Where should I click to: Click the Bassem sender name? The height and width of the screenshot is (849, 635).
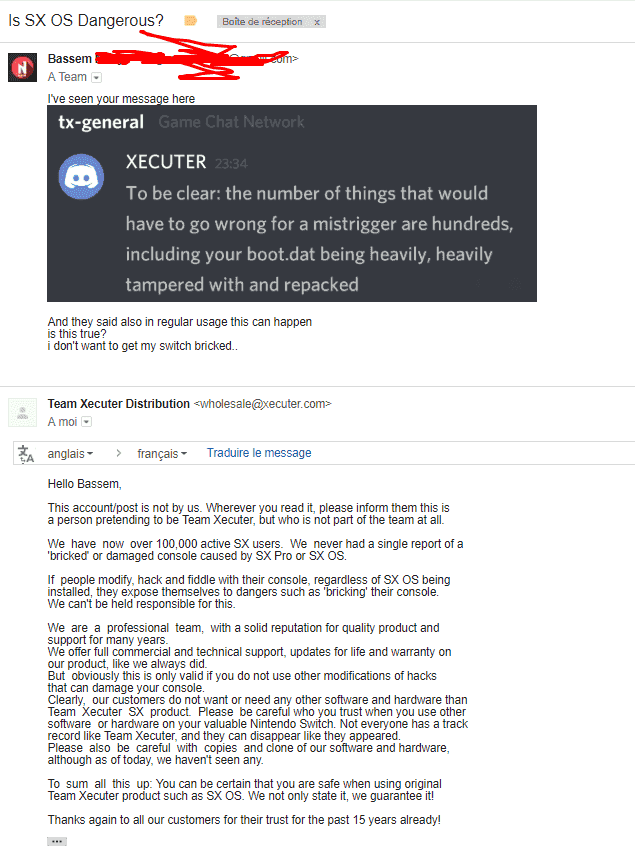[x=70, y=58]
